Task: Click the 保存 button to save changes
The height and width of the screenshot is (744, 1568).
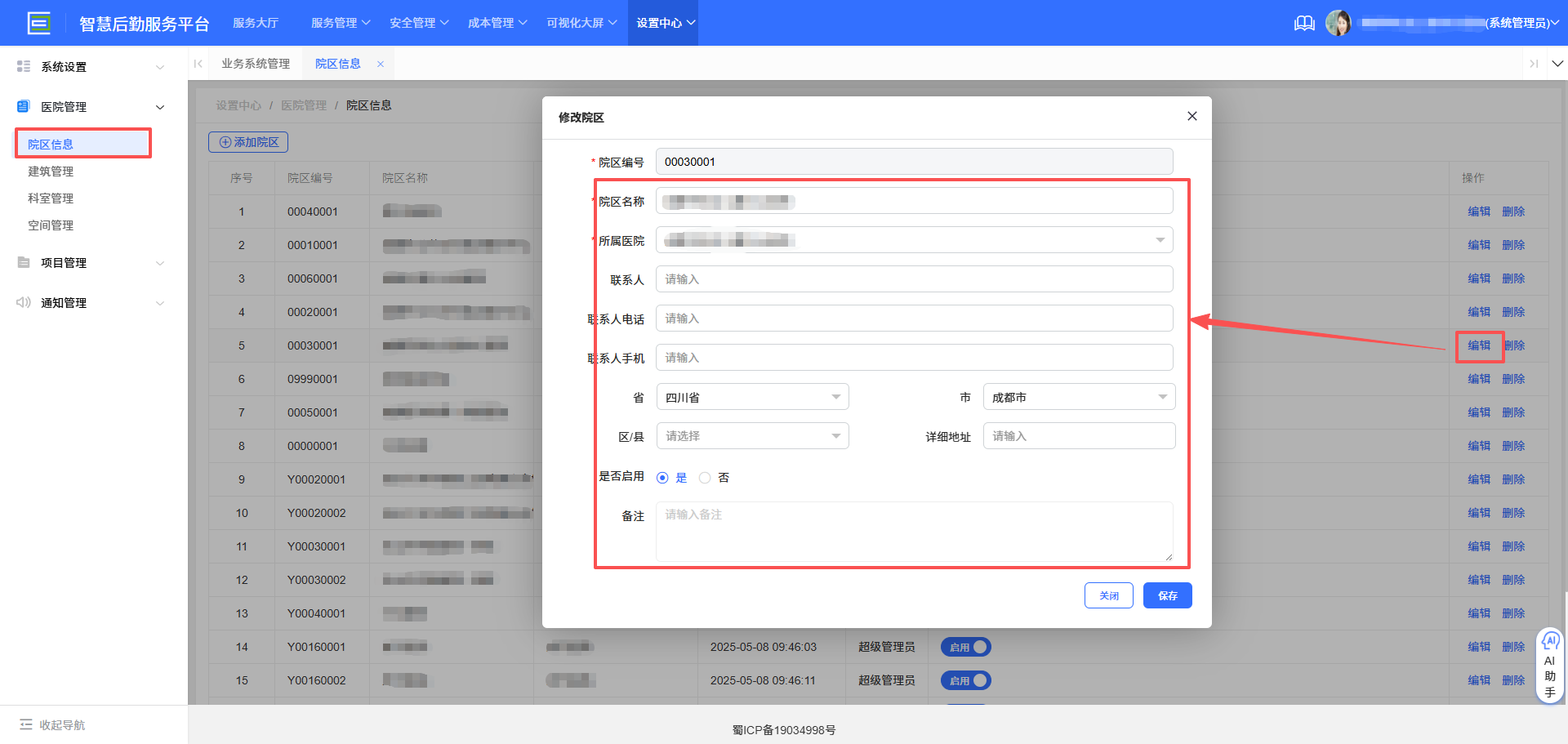Action: [x=1167, y=595]
